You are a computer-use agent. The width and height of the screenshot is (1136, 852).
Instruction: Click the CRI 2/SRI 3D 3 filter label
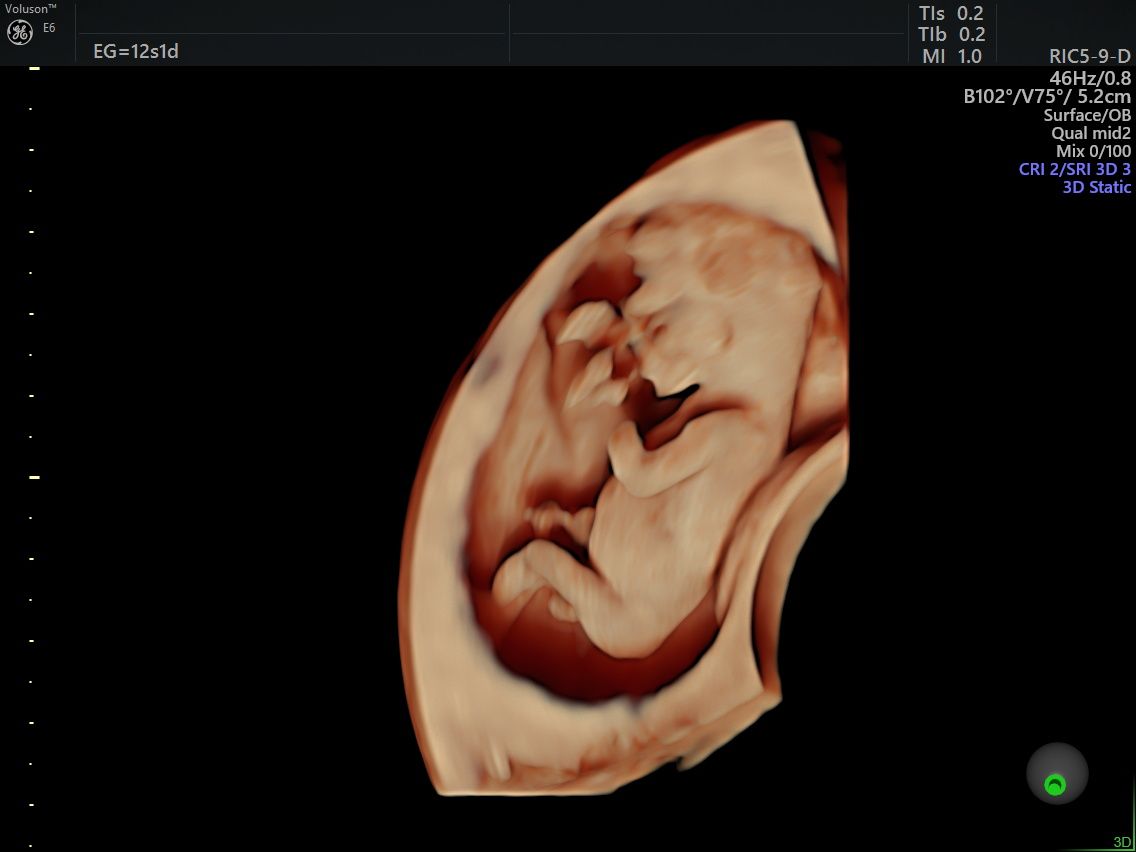(x=1075, y=169)
